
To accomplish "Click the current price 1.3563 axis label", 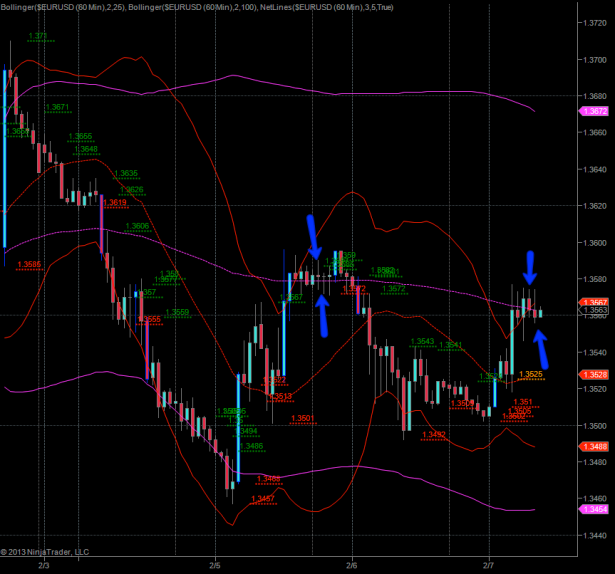I will [x=594, y=311].
